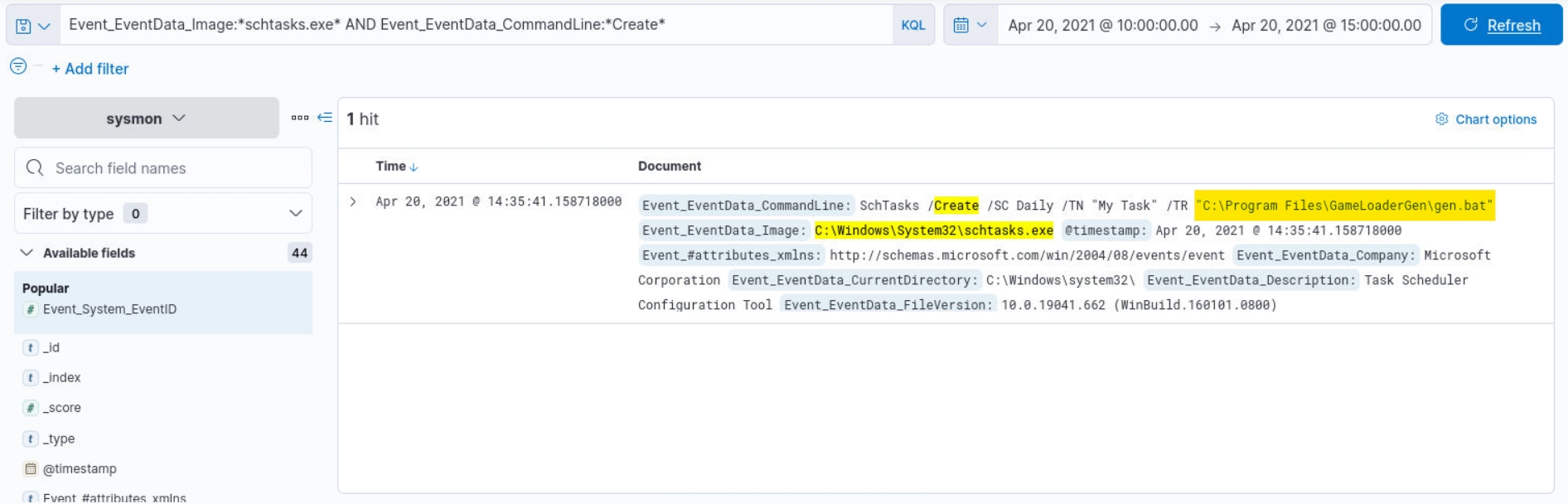
Task: Open the sysmon index pattern dropdown
Action: click(x=146, y=119)
